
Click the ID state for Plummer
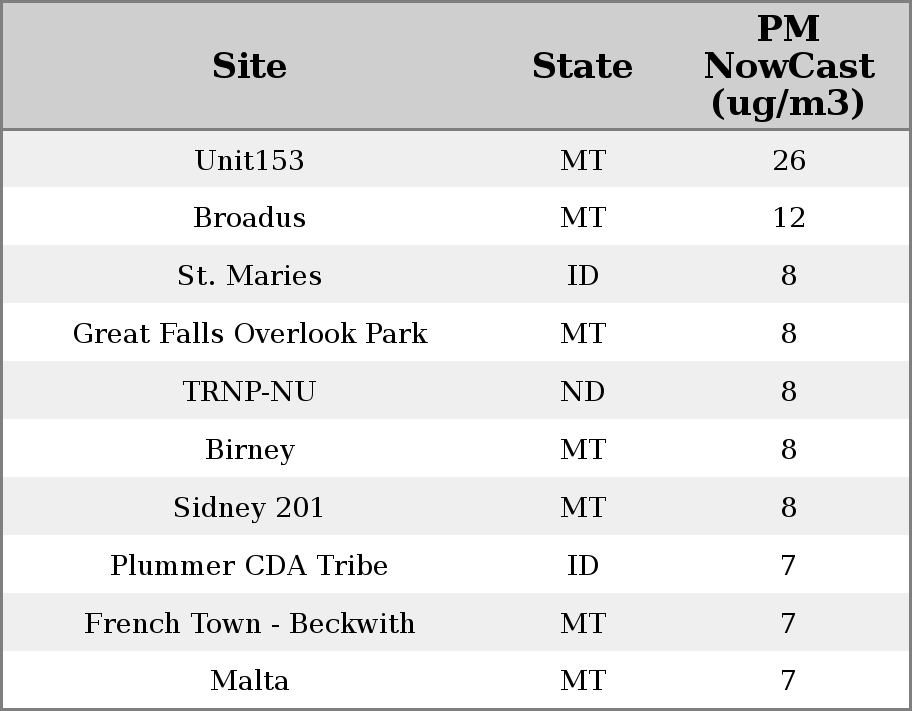[582, 566]
